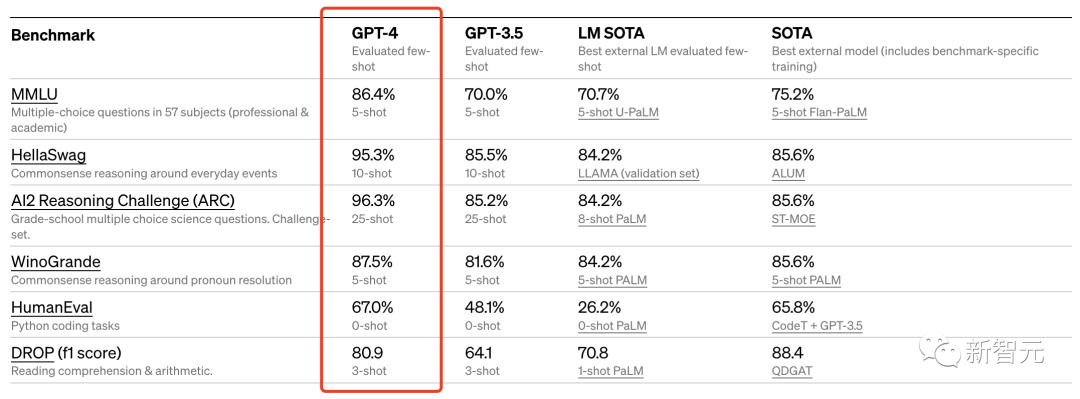Follow the QDGAT reference link

(x=792, y=371)
